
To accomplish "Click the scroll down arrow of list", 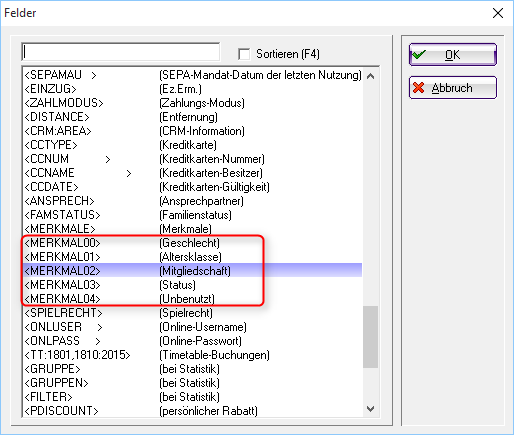I will tap(370, 409).
